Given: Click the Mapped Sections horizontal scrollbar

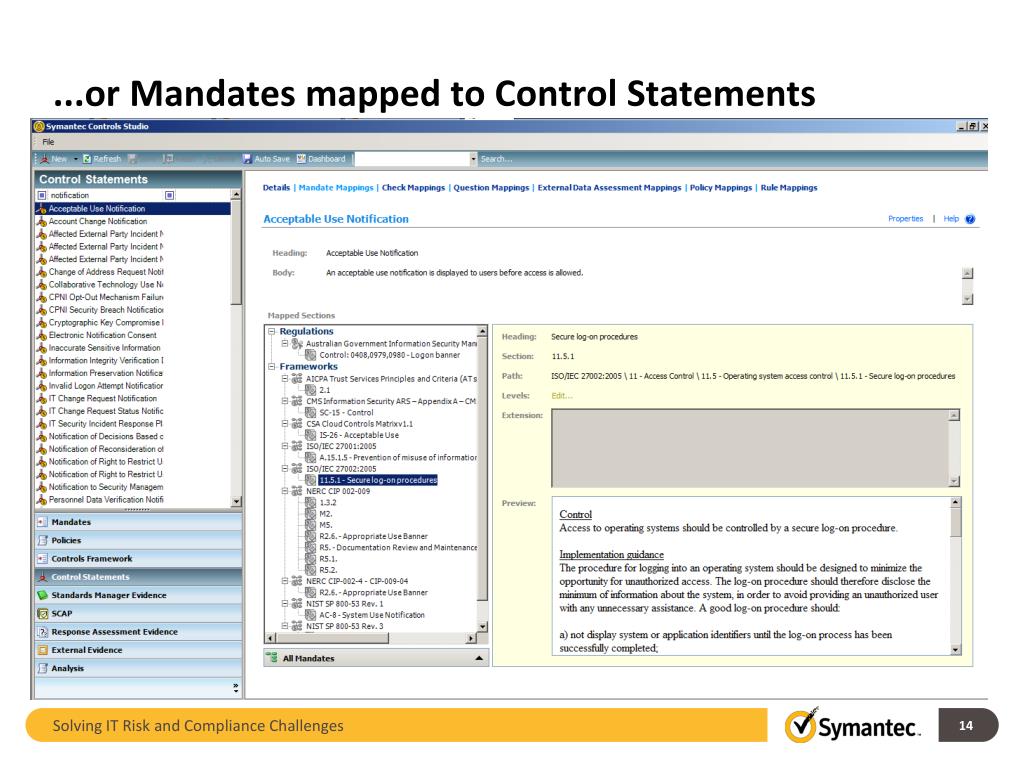Looking at the screenshot, I should [371, 638].
